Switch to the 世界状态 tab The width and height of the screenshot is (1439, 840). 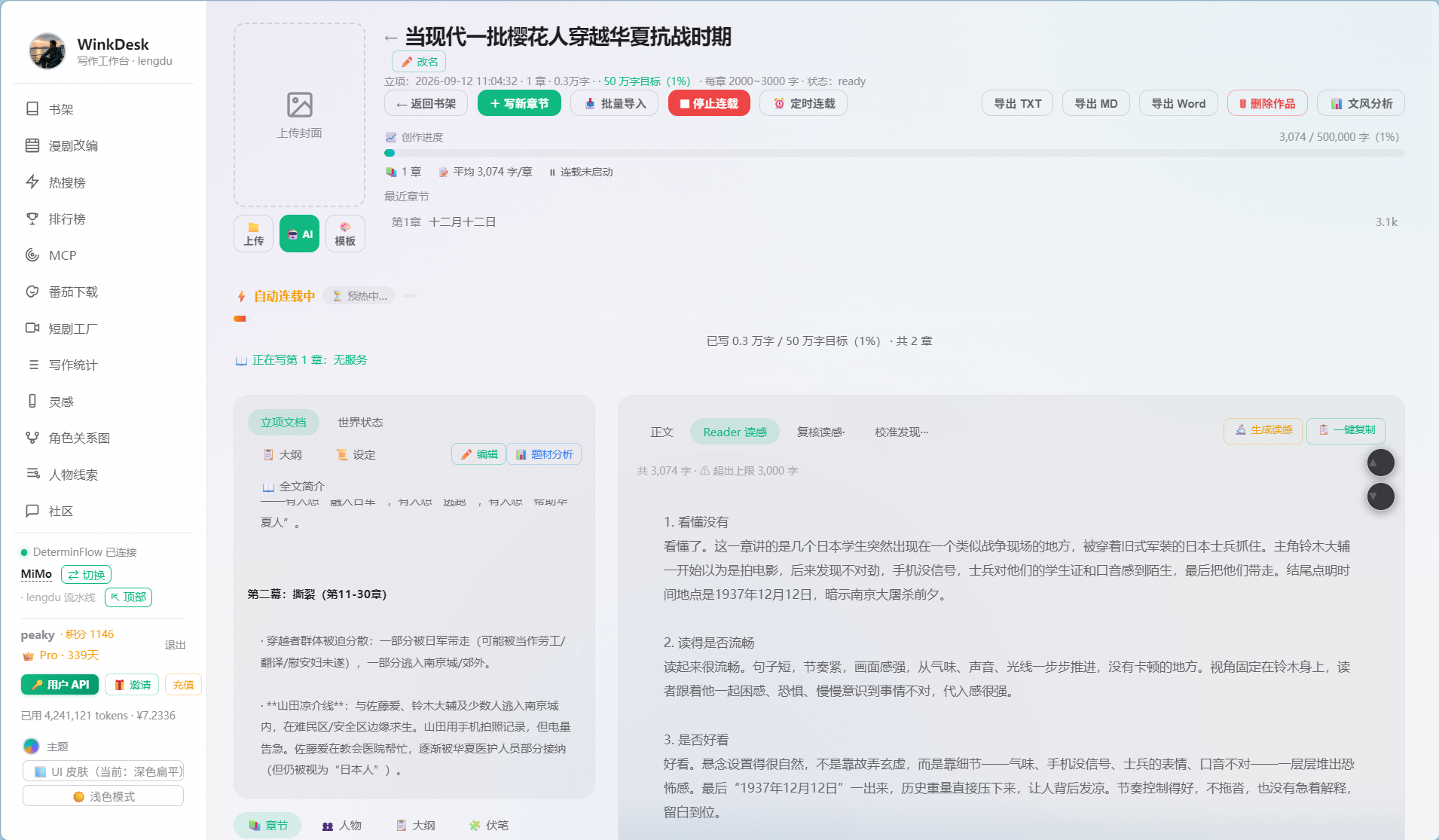(x=360, y=422)
